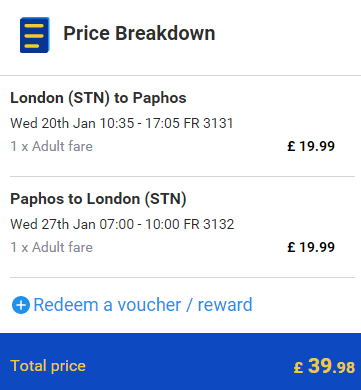Click the blue Total price bar
Viewport: 361px width, 390px height.
[x=180, y=361]
